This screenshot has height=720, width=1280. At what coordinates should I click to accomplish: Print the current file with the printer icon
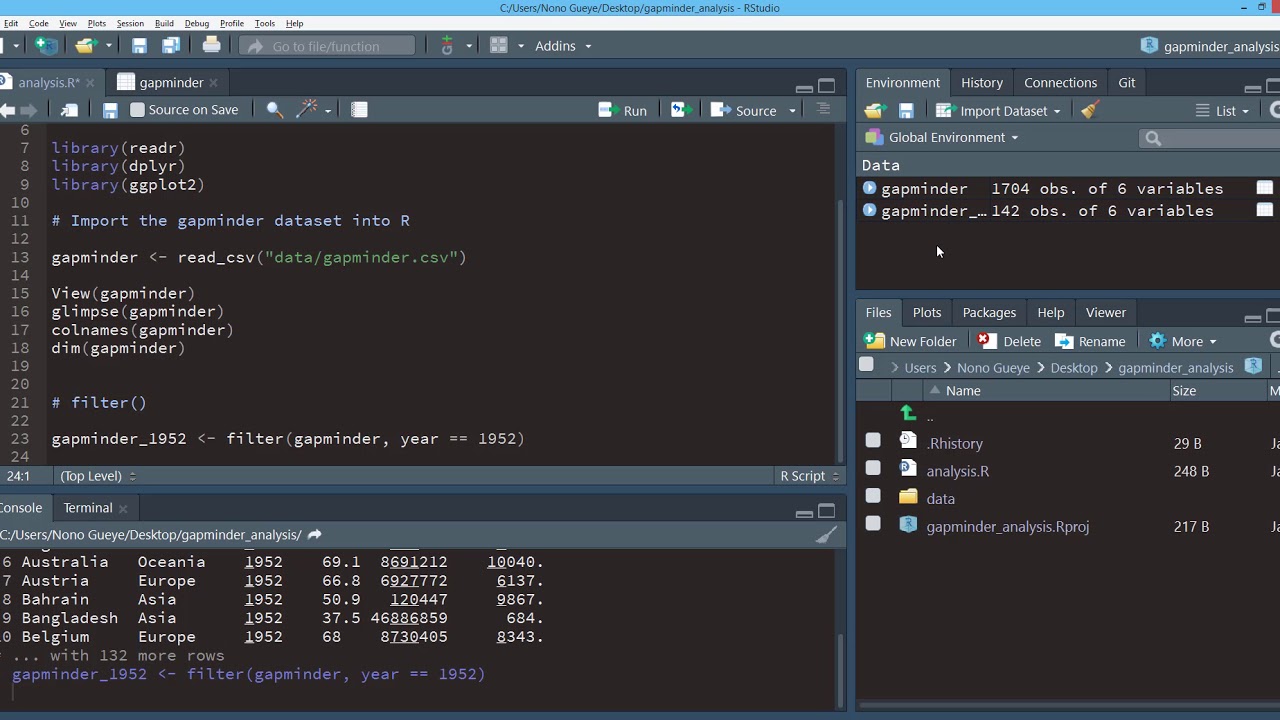(x=211, y=45)
